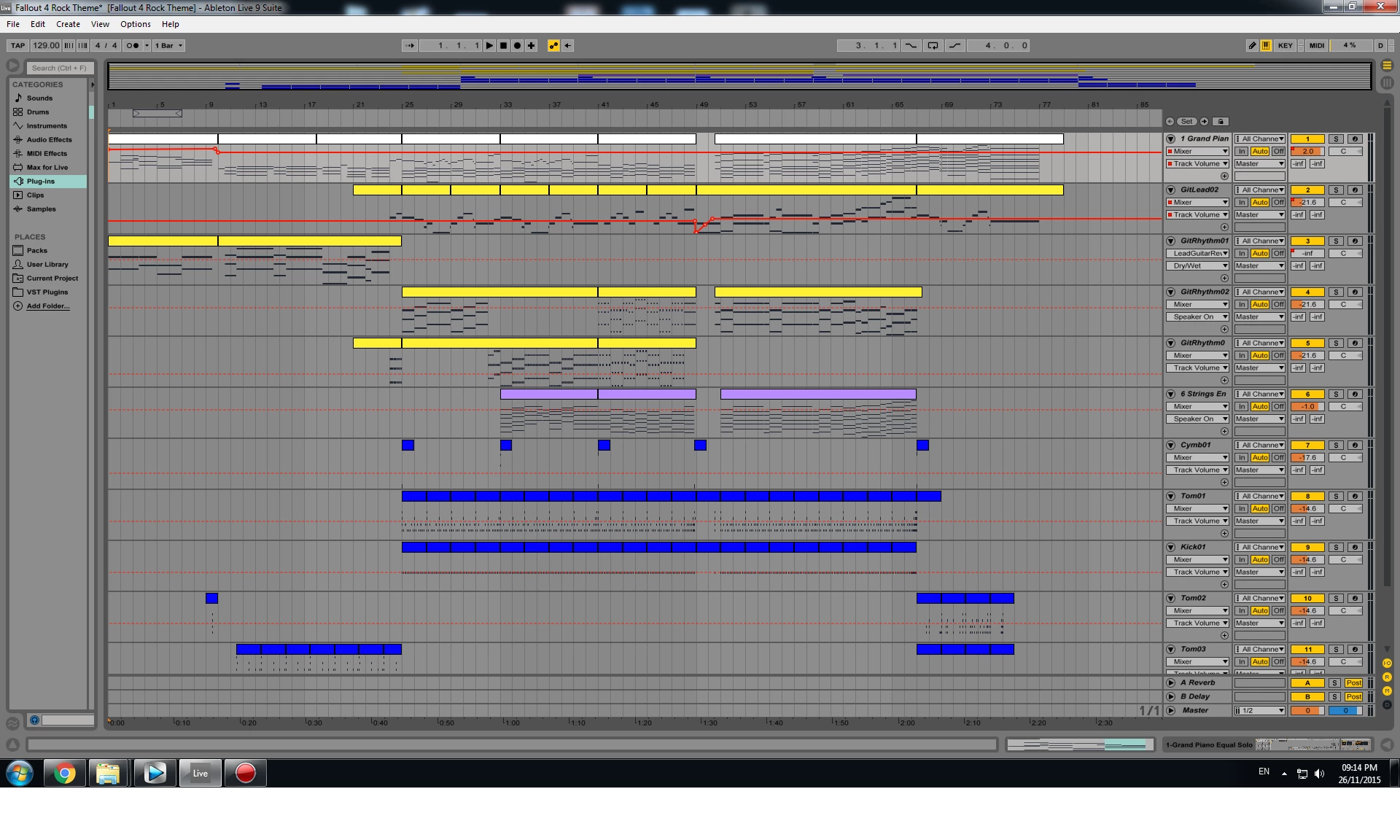The image size is (1400, 840).
Task: Open the metronome settings dropdown arrow
Action: tap(147, 45)
